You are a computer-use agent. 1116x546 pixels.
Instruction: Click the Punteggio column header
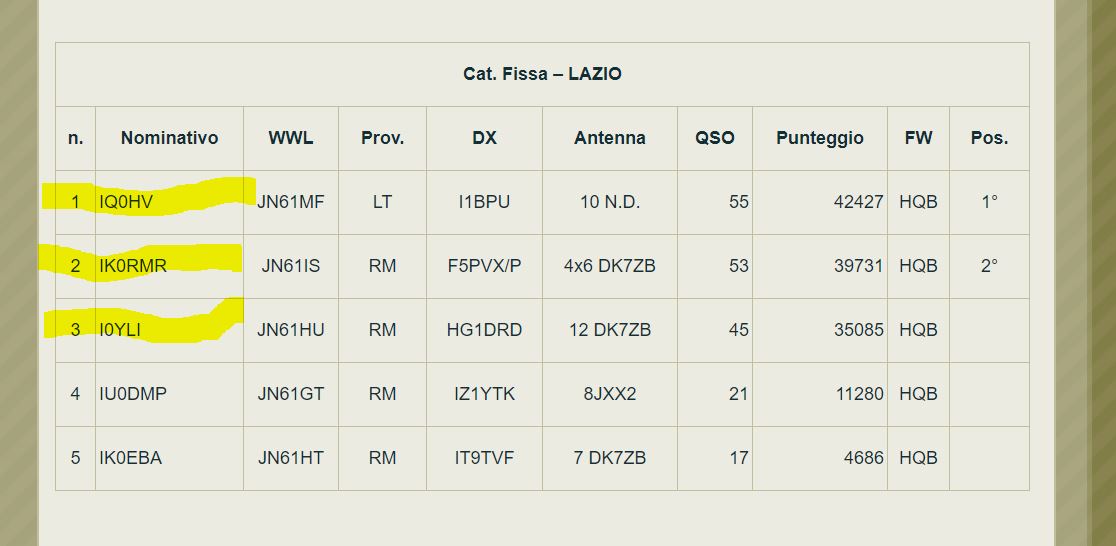(x=819, y=138)
